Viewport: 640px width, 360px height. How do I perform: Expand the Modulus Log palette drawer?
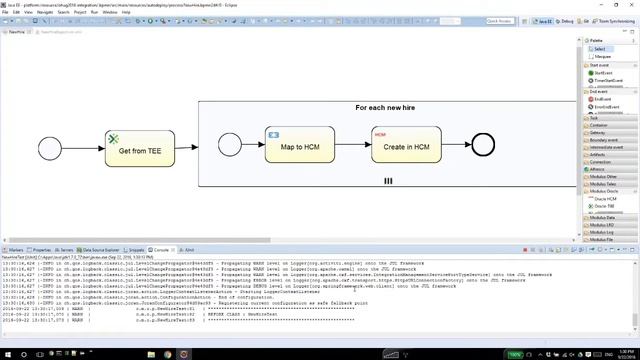(610, 233)
